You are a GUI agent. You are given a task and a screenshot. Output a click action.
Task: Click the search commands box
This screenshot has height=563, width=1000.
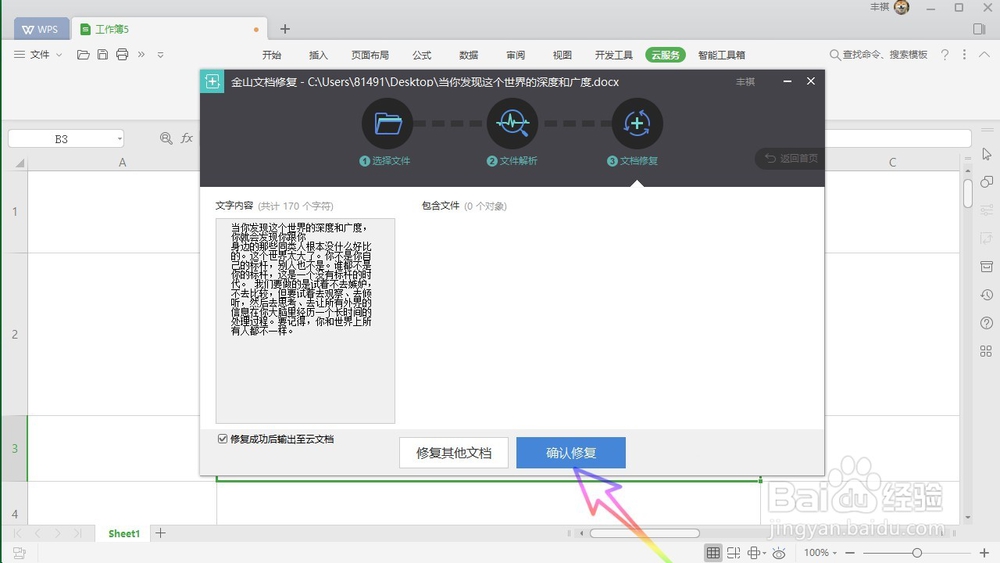click(879, 55)
